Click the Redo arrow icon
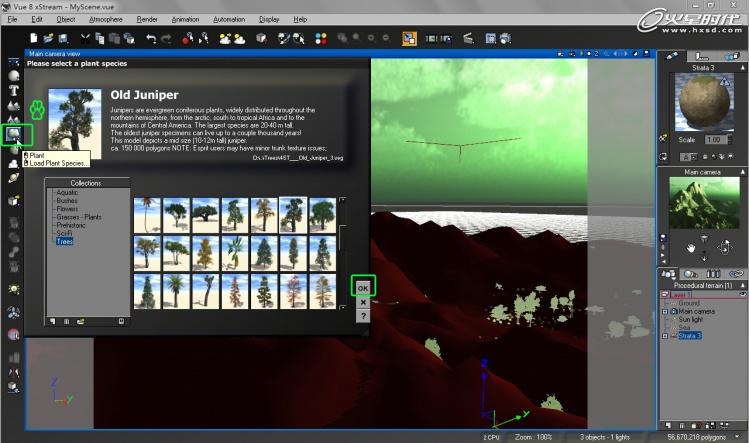The image size is (749, 443). point(166,39)
